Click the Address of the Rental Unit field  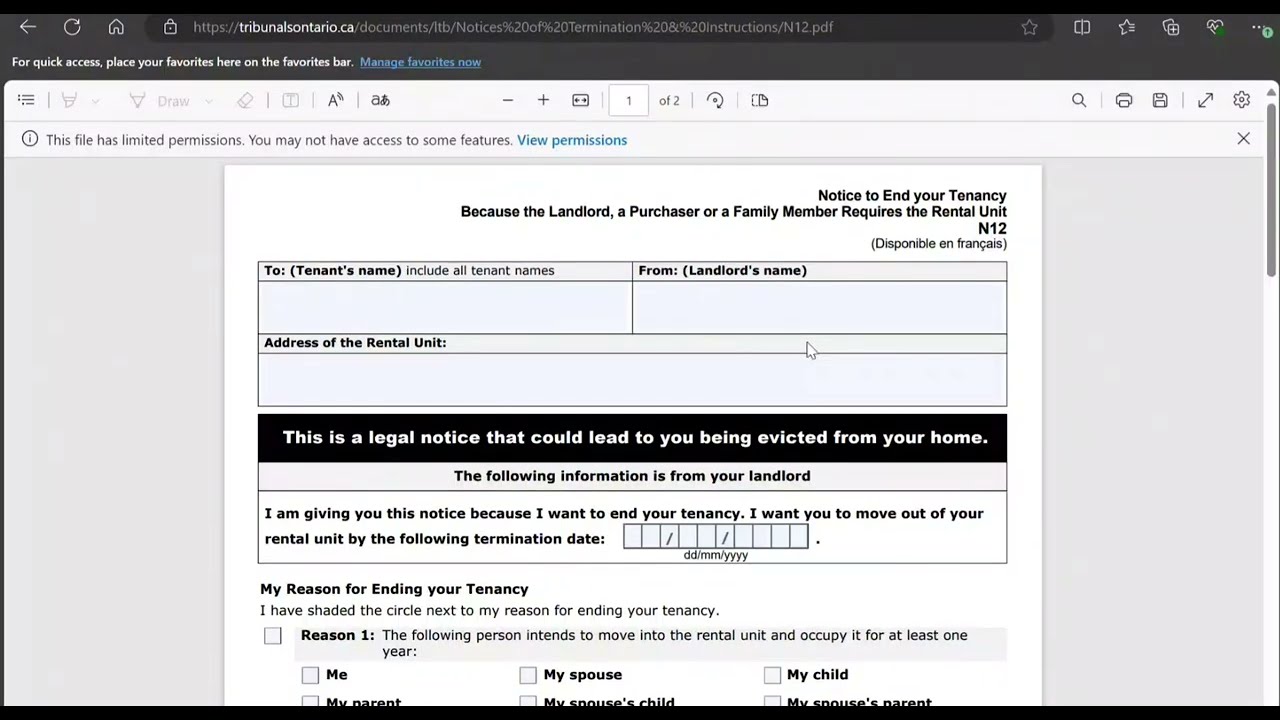pyautogui.click(x=632, y=379)
